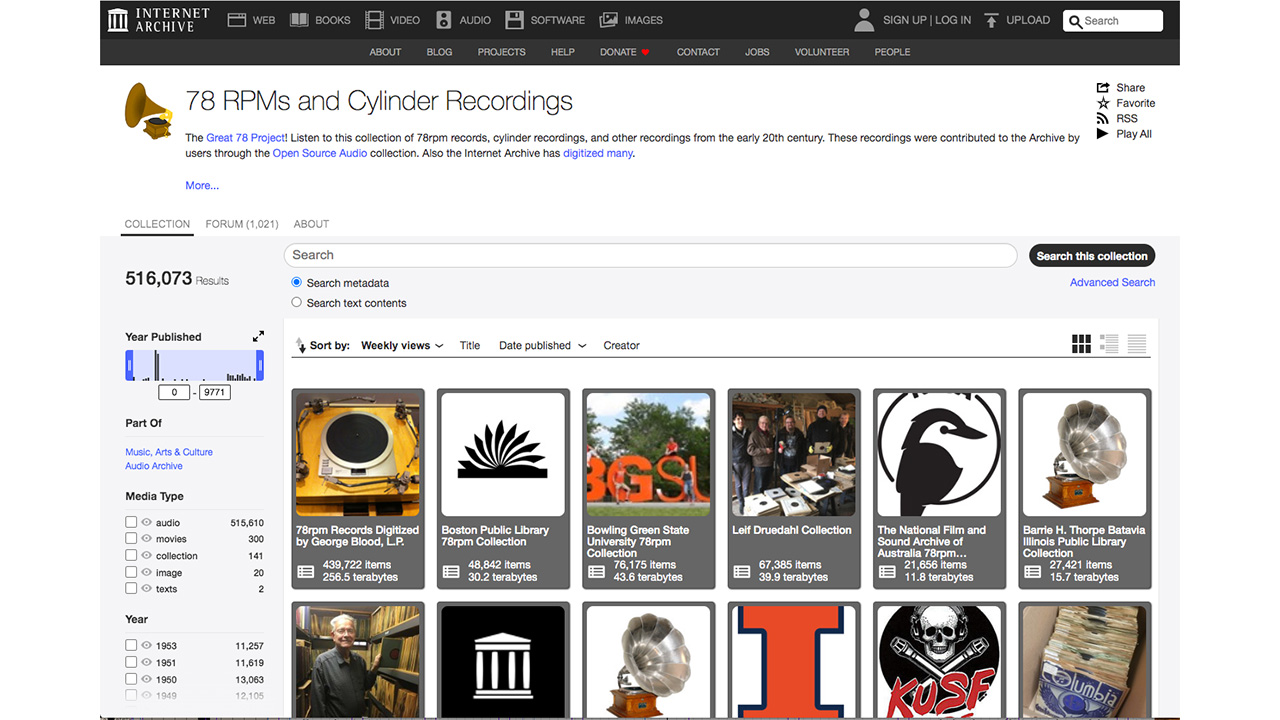Check the audio media type box

click(131, 522)
